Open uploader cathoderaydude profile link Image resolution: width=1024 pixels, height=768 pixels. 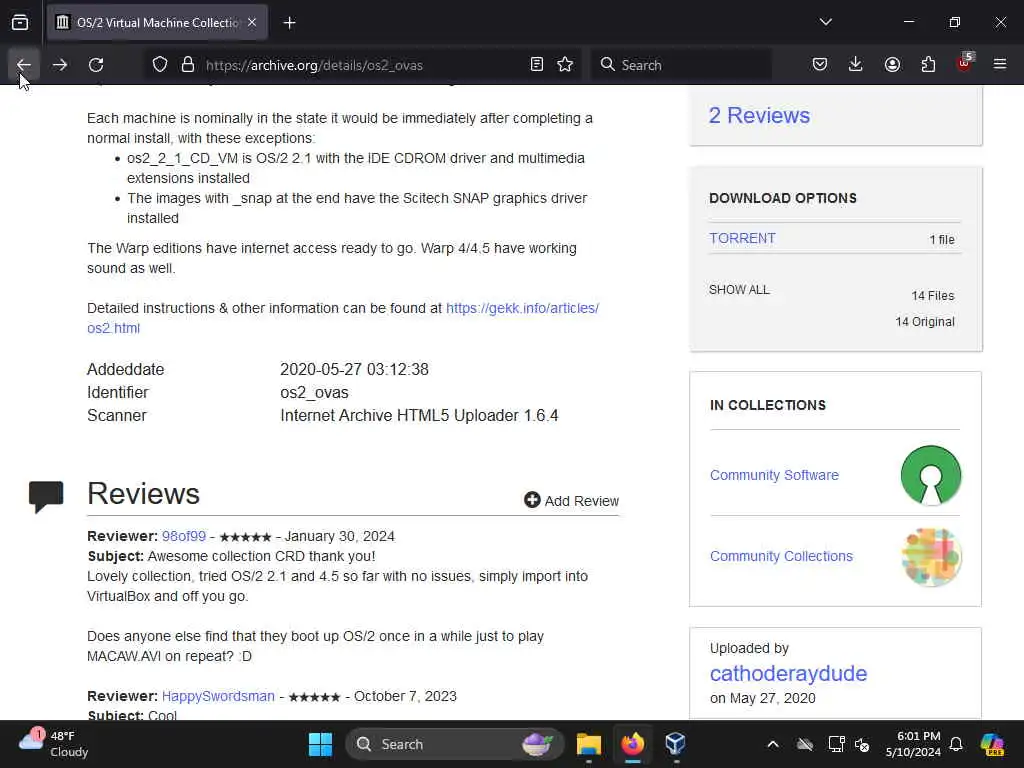tap(788, 673)
